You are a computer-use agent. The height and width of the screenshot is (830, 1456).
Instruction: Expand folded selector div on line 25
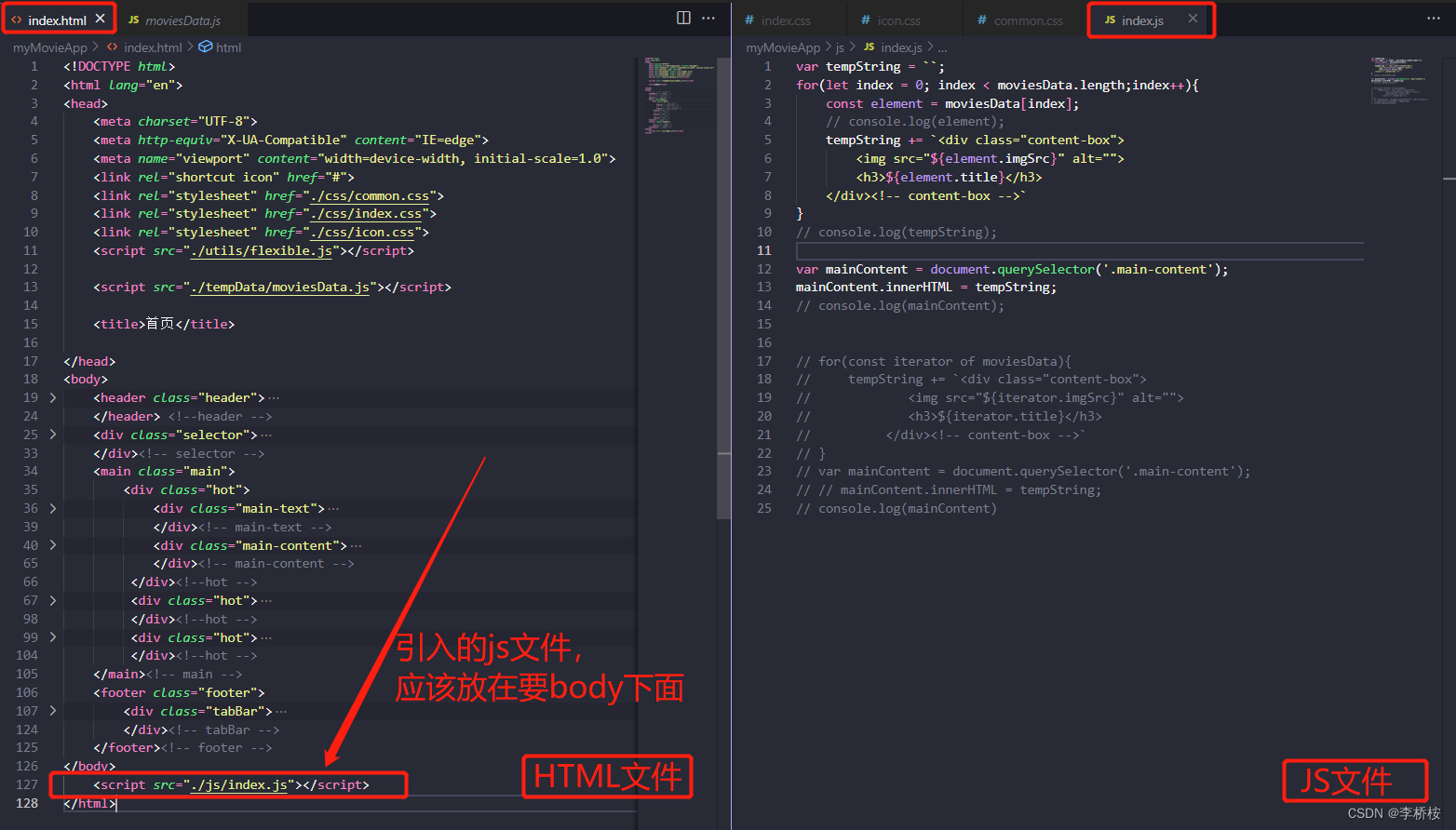pos(52,435)
